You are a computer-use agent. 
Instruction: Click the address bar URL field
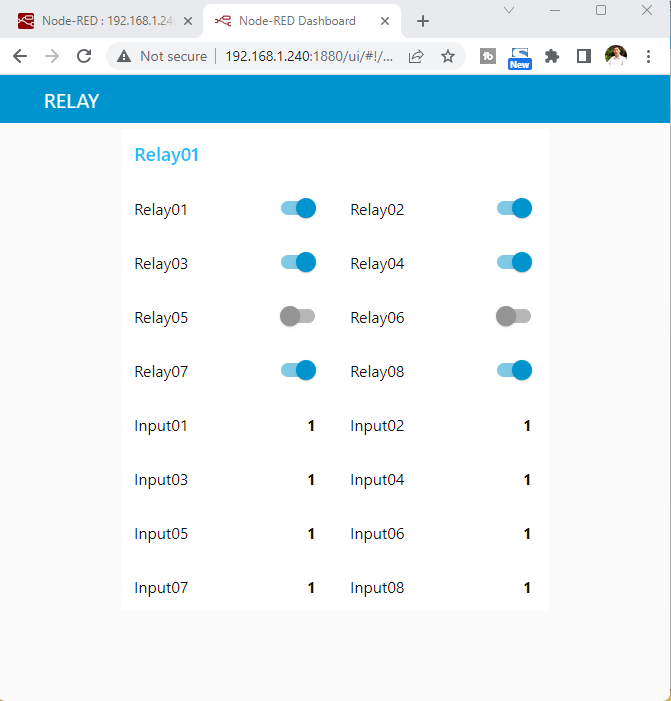(308, 57)
